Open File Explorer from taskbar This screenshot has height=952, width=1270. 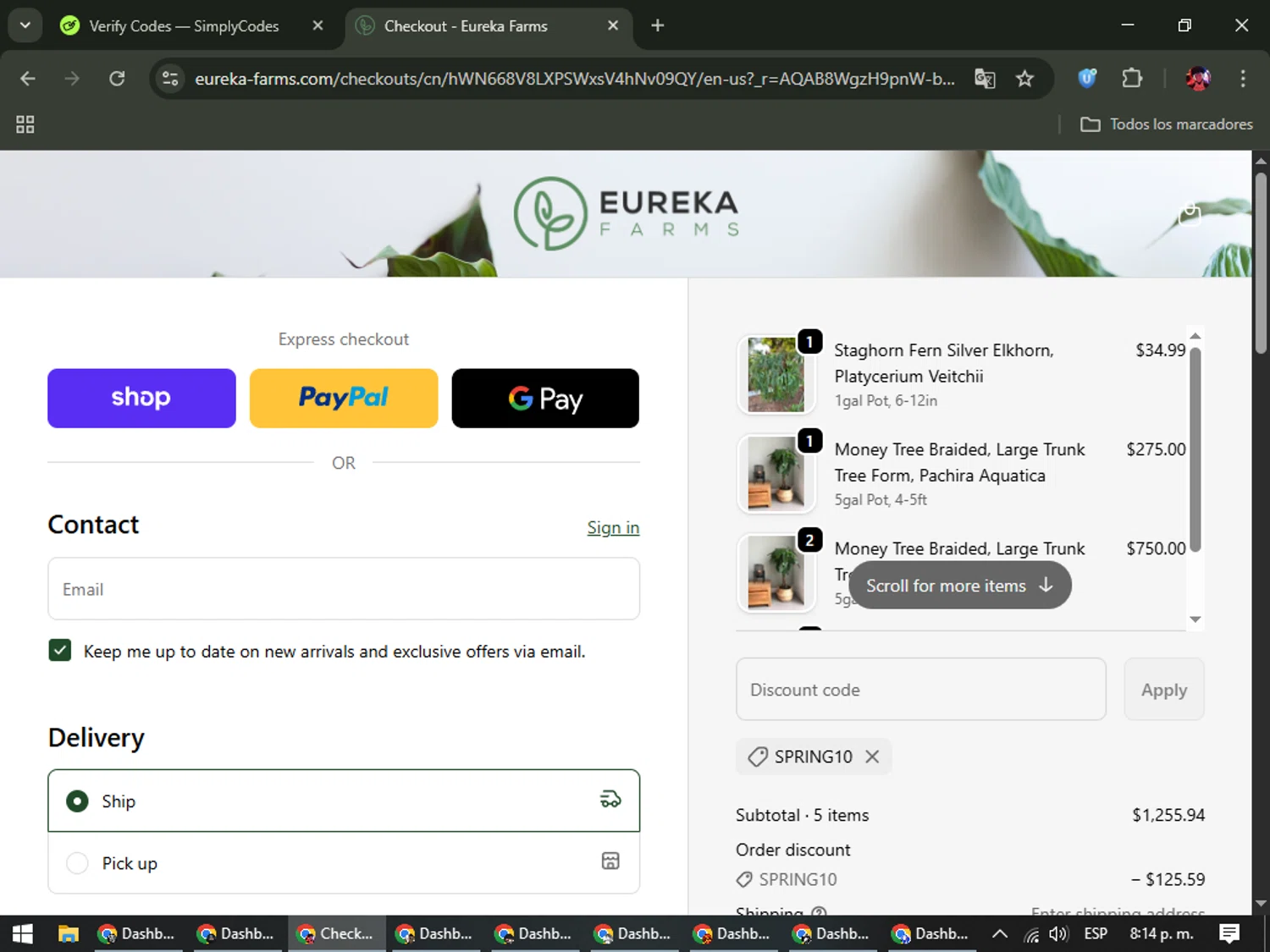pyautogui.click(x=68, y=933)
